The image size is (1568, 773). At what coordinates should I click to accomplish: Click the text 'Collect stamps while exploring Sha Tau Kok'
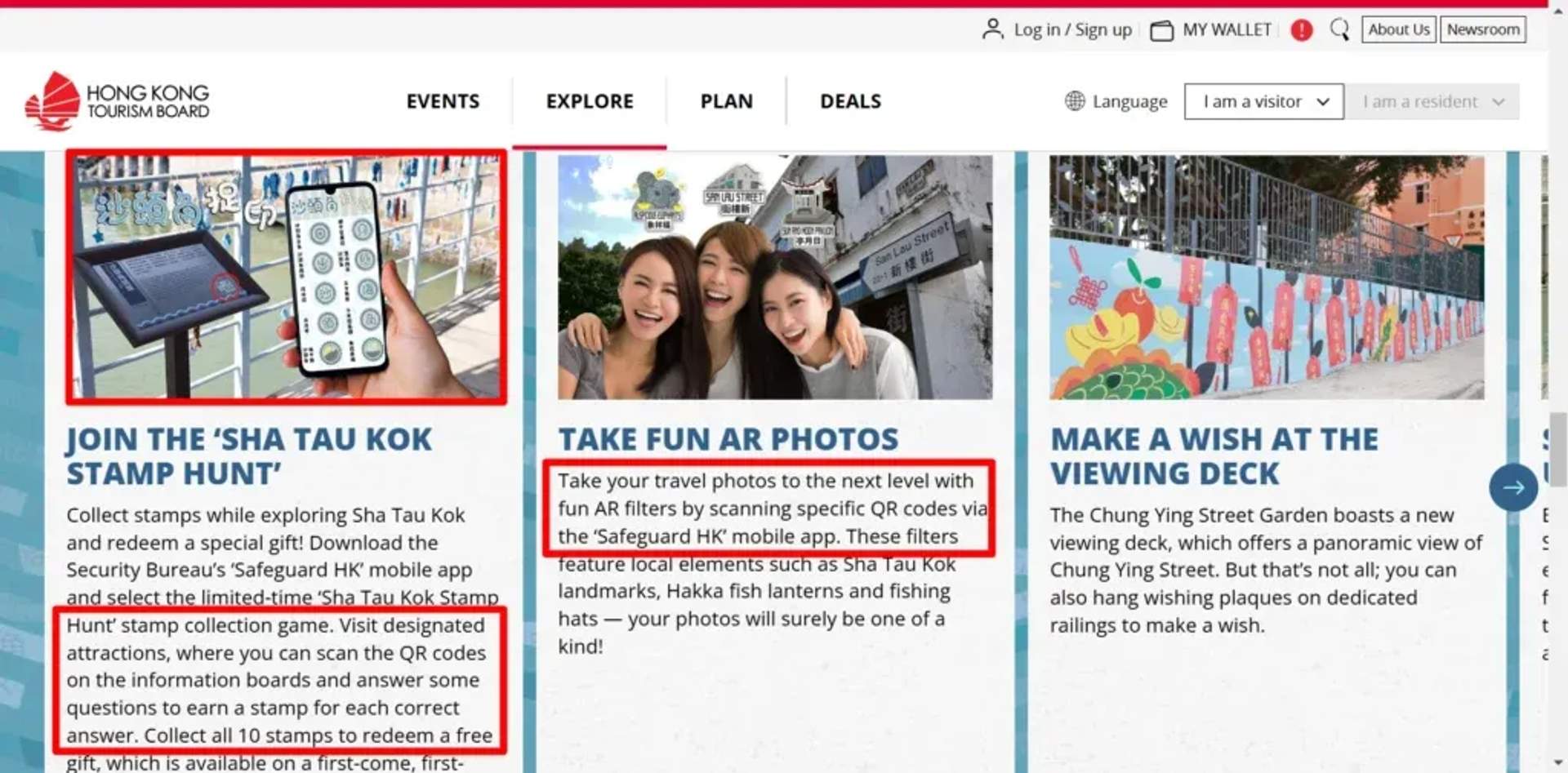[x=265, y=515]
